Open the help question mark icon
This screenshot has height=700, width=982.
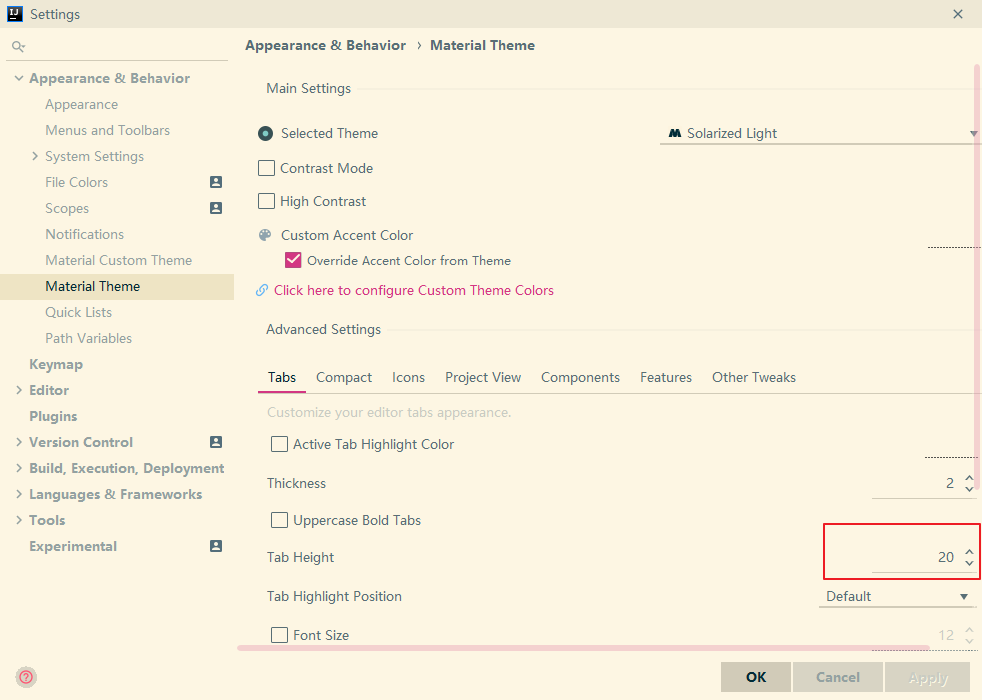pyautogui.click(x=26, y=677)
